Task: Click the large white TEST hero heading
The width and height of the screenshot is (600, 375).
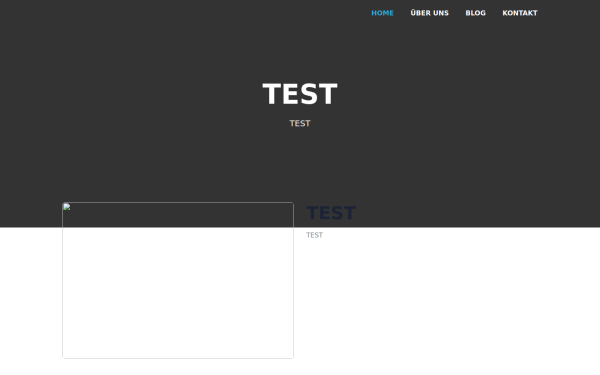Action: [x=300, y=94]
